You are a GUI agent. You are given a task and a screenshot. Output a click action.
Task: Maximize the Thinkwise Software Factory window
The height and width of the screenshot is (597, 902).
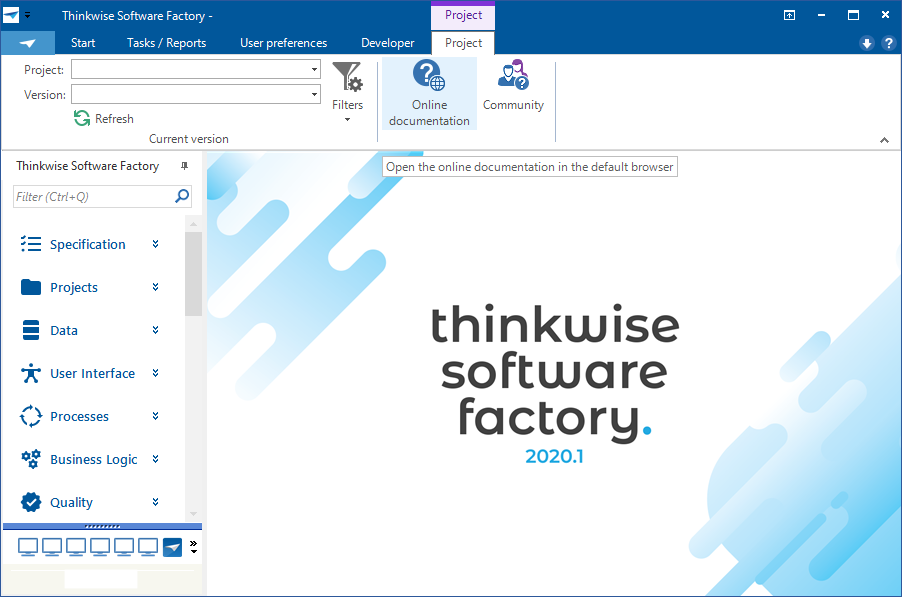(x=853, y=16)
